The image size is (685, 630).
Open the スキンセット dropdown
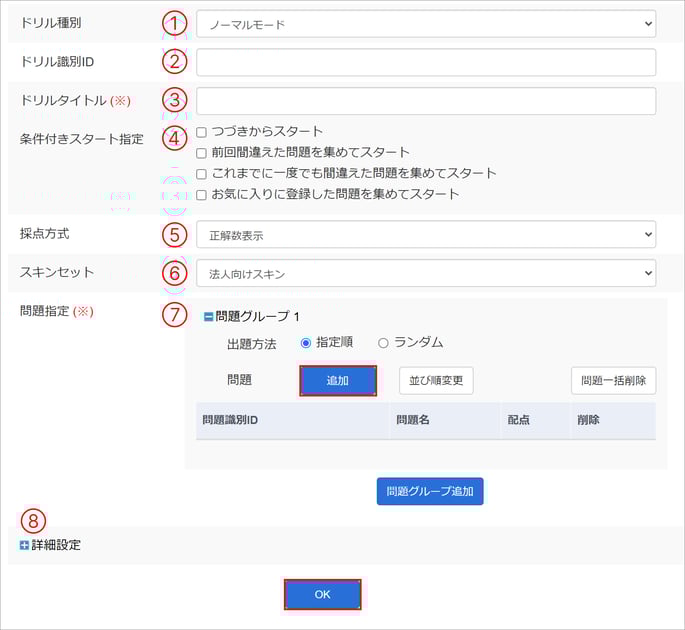426,273
